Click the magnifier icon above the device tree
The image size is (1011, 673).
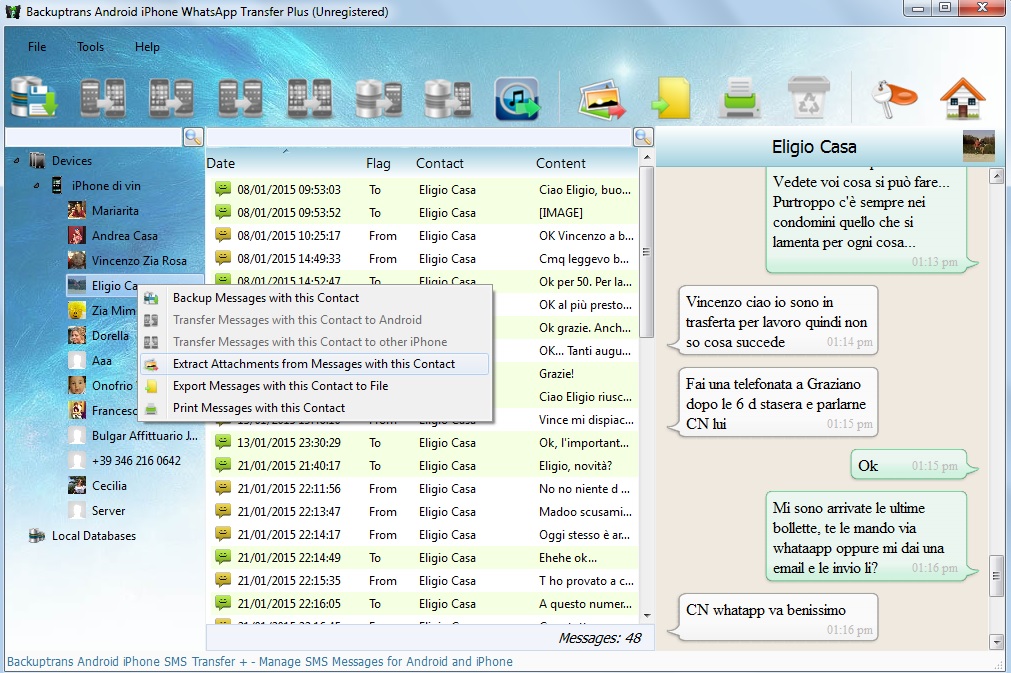(x=193, y=137)
